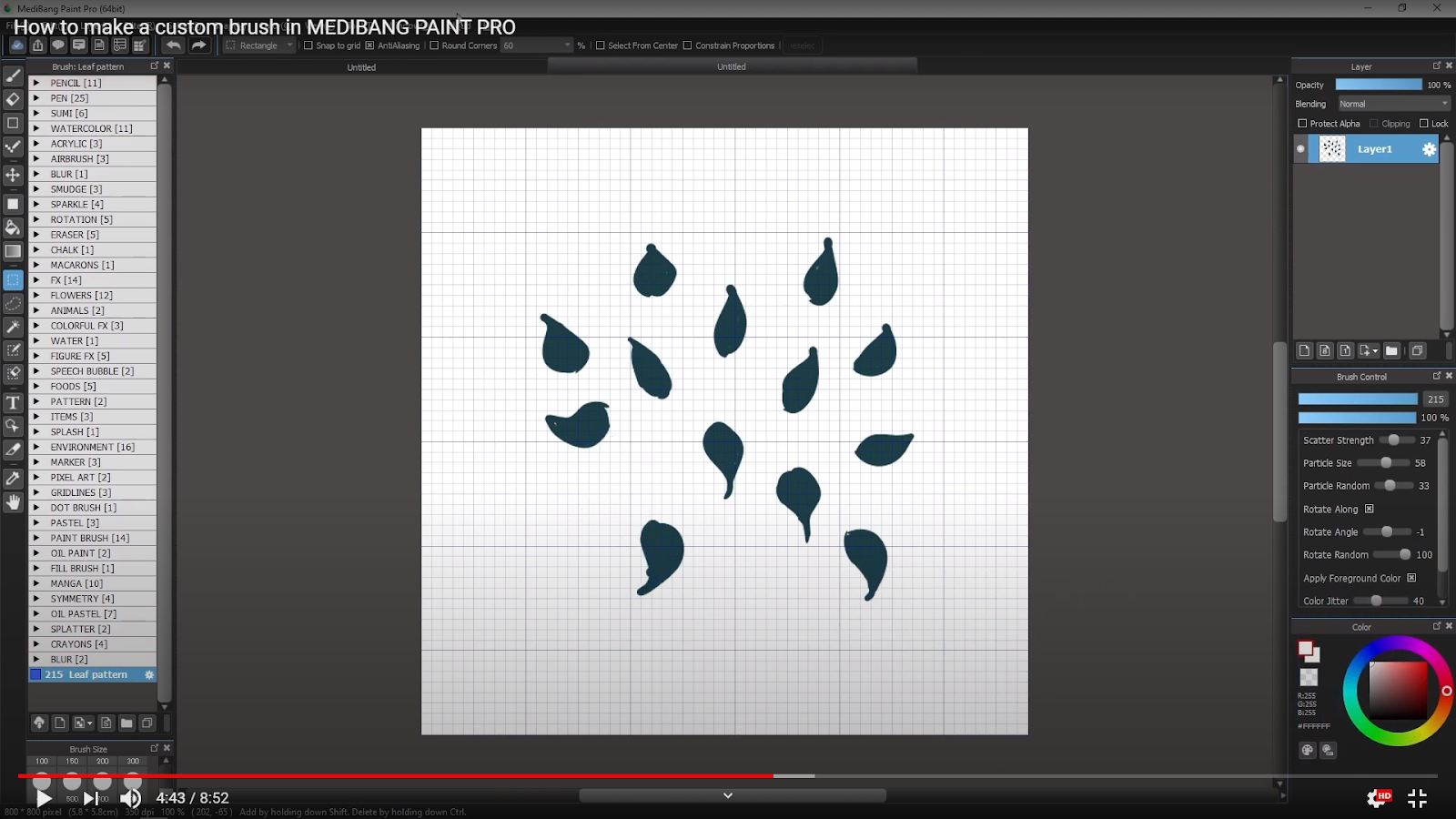Click the palette icon below the color wheel
The image size is (1456, 819).
click(1308, 750)
